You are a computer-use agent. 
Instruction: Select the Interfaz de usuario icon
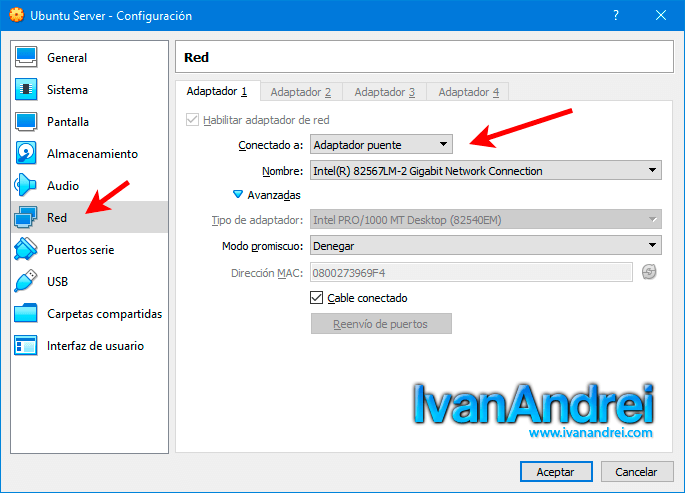click(26, 345)
